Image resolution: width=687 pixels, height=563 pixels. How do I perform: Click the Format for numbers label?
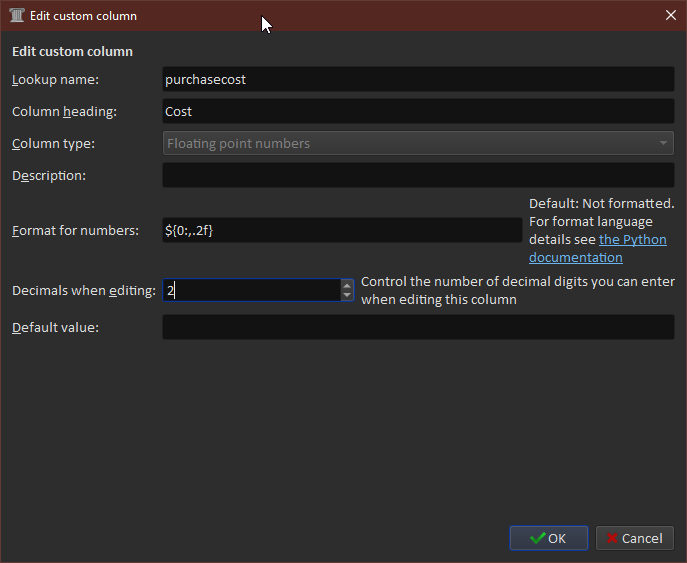click(x=75, y=230)
